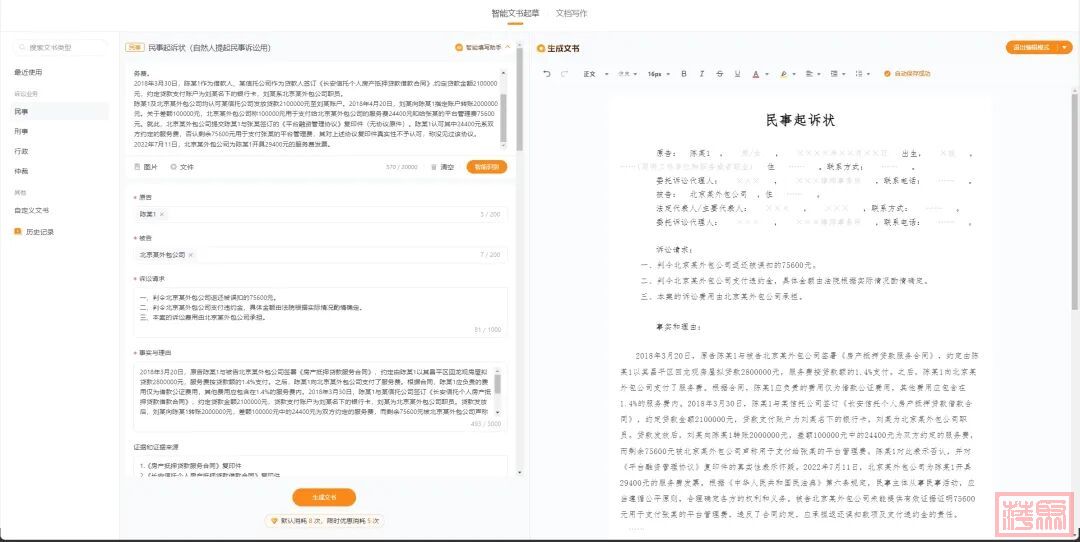Select 刑事 category in the sidebar
The height and width of the screenshot is (542, 1080).
click(22, 131)
